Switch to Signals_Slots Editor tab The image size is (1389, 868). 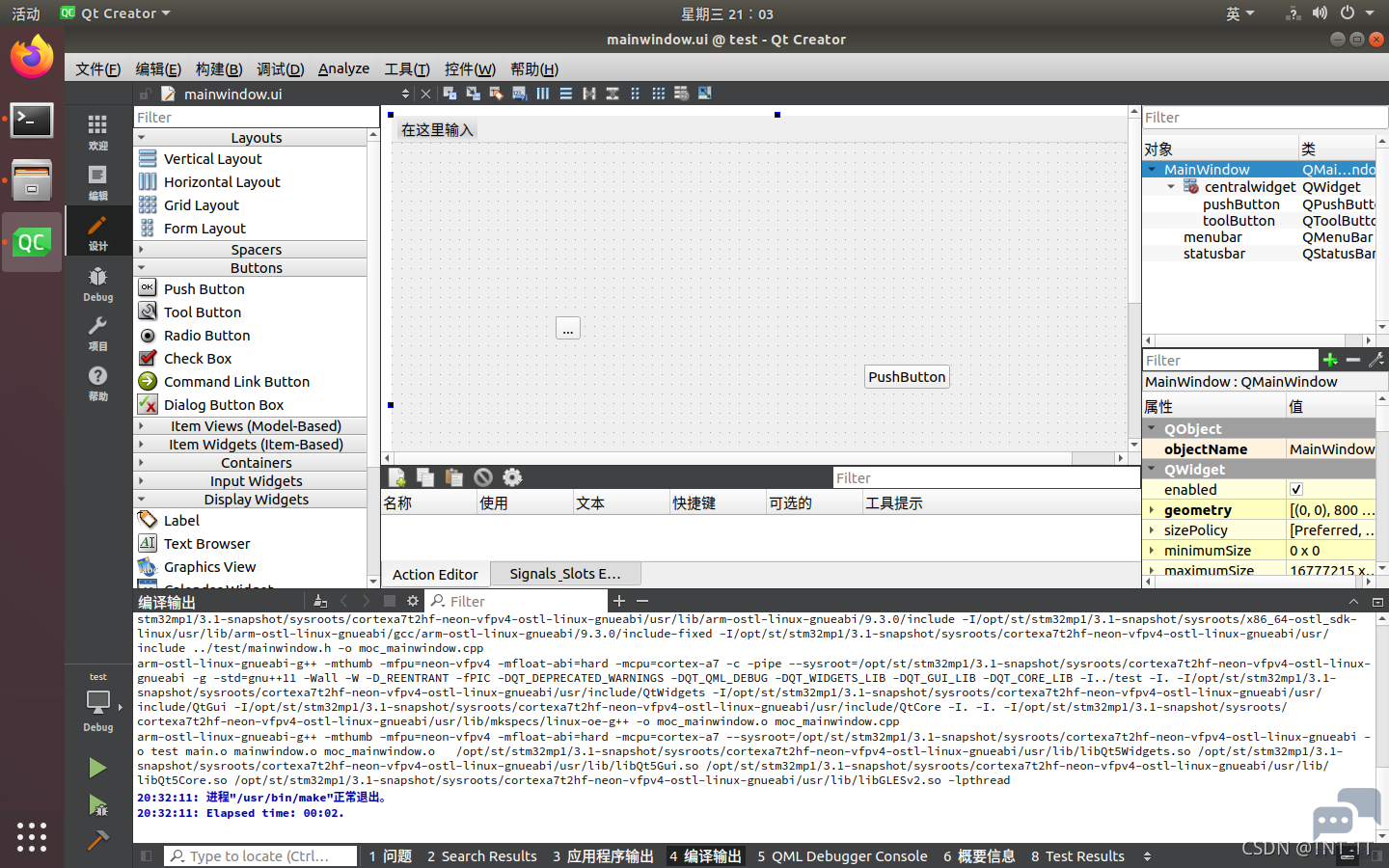click(565, 574)
